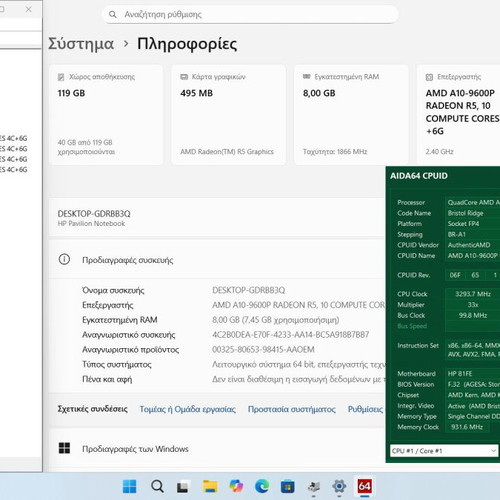Switch to AIDA64 taskbar icon

(364, 487)
